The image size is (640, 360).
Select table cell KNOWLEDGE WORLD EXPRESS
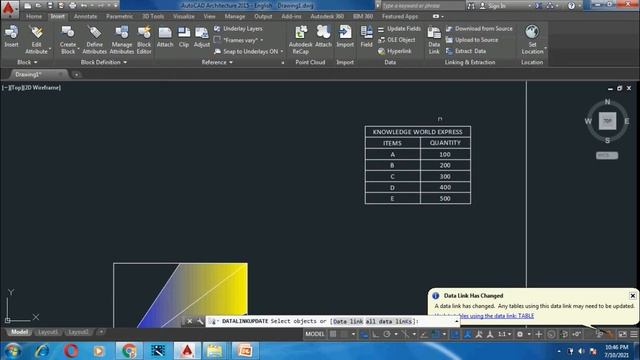(x=418, y=132)
